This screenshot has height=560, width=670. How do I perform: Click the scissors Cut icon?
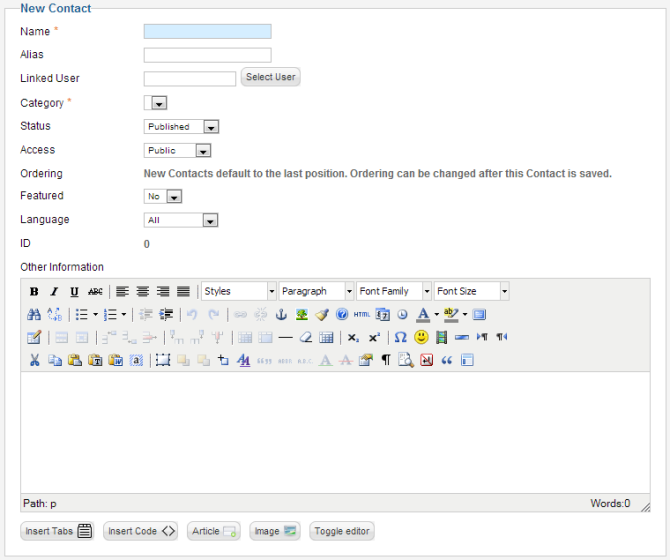point(34,361)
